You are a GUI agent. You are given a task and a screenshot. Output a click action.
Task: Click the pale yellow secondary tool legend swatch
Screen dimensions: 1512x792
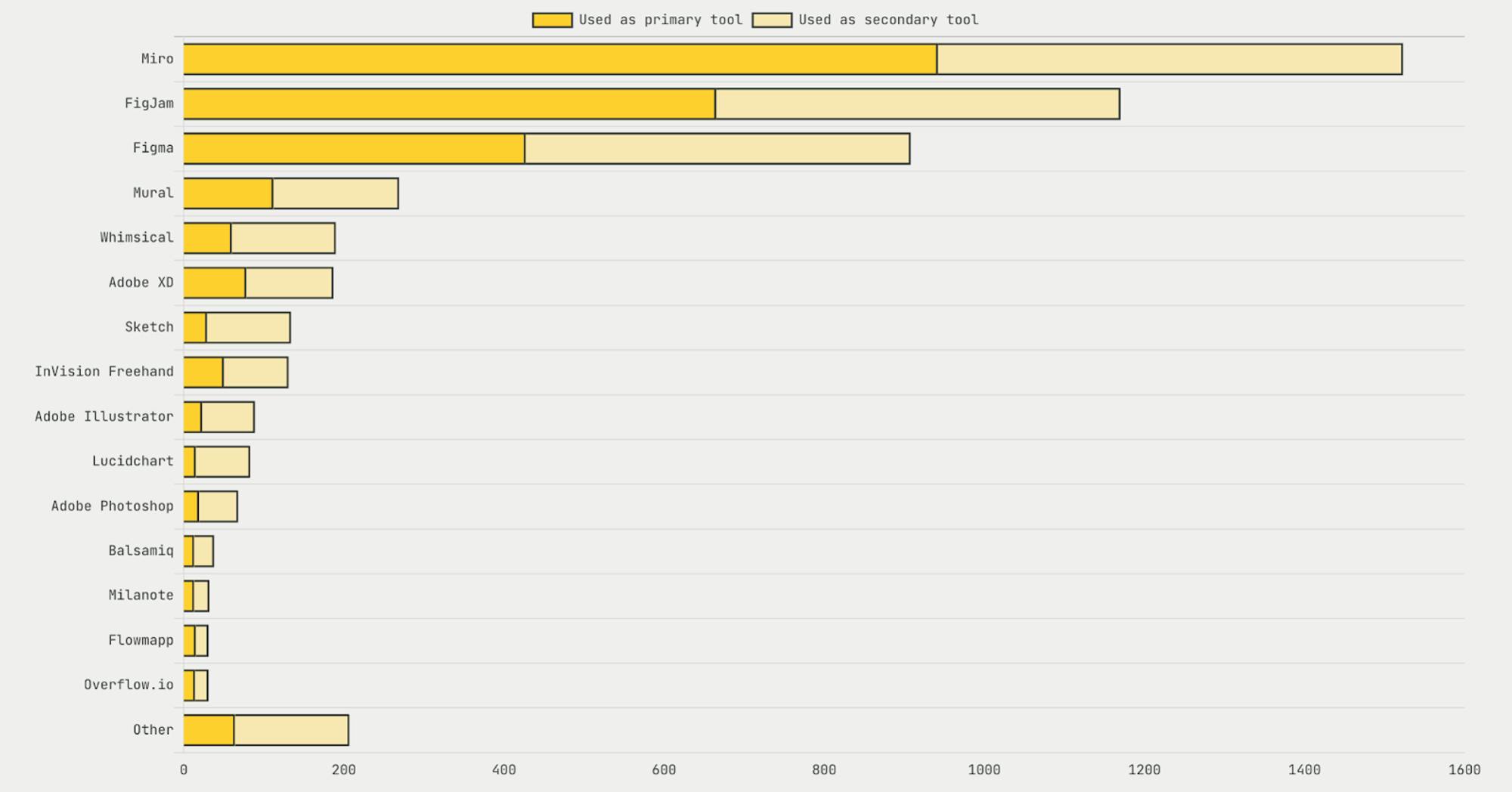[x=772, y=20]
